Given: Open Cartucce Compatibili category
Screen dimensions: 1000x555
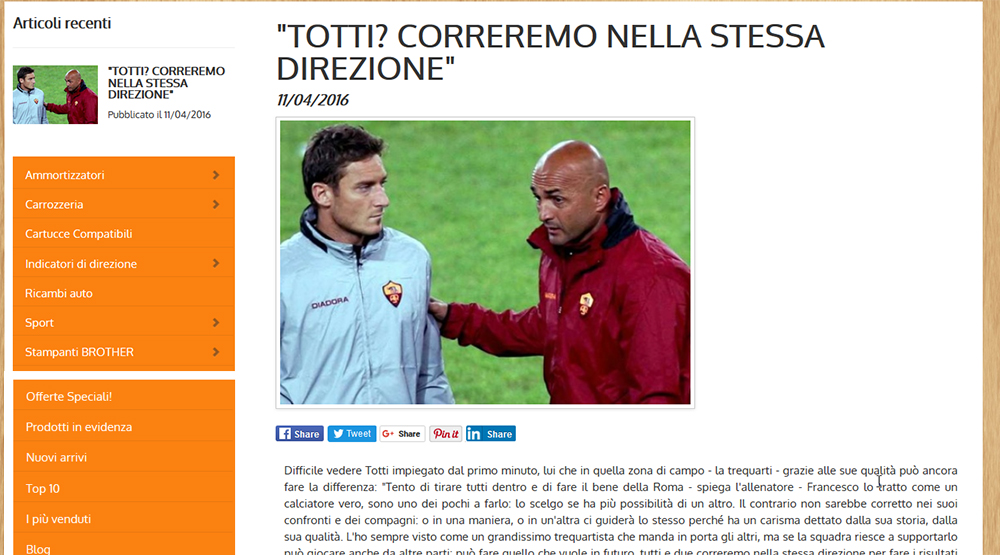Looking at the screenshot, I should 78,234.
